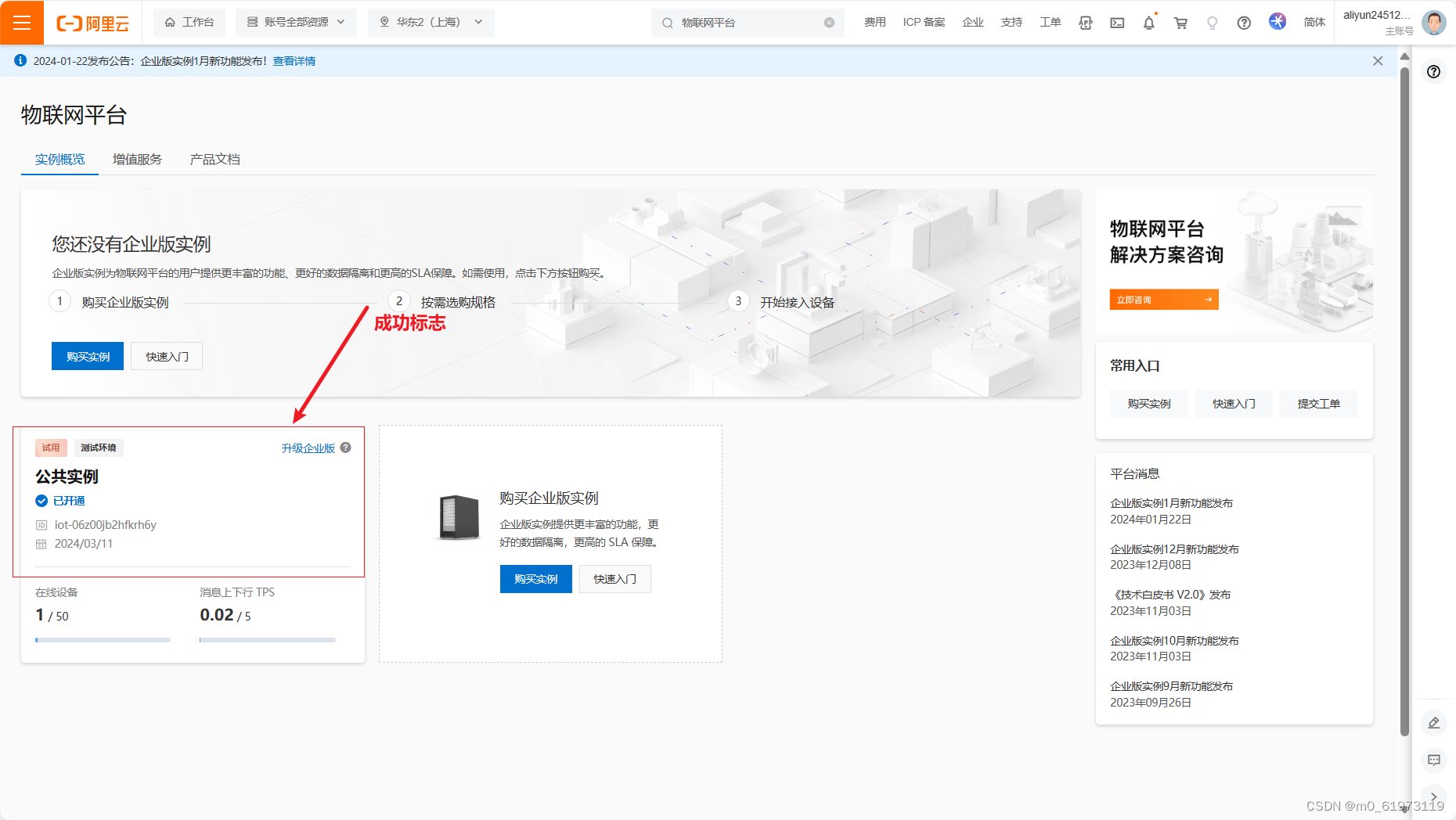Open 企业版实例10月新功能发布 message
This screenshot has height=820, width=1456.
click(x=1174, y=641)
